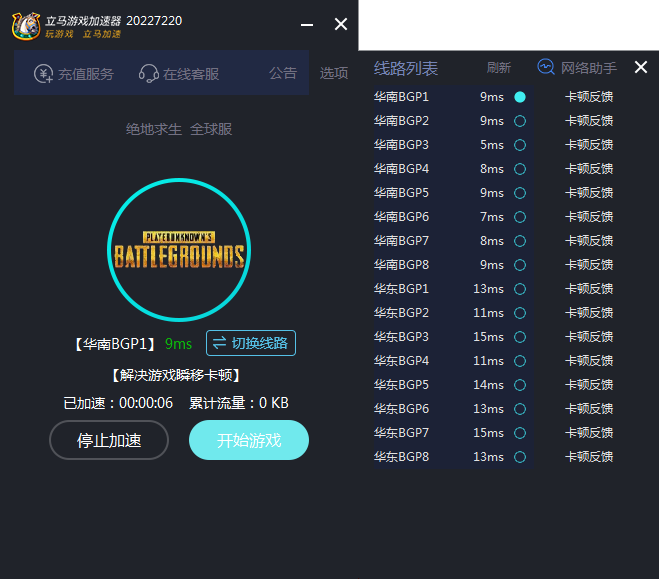Click the 累计流量 0 KB text
Screen dimensions: 659x579
click(239, 403)
